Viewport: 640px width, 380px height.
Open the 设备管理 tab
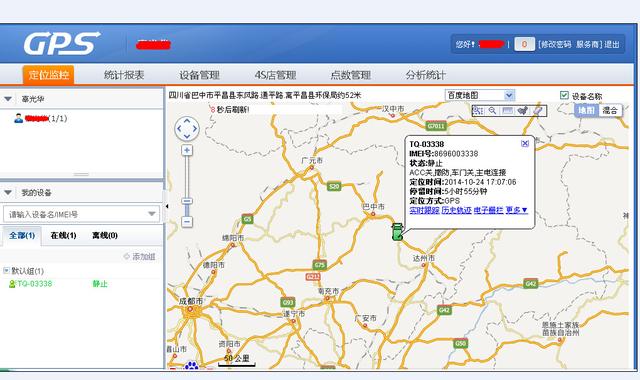[x=200, y=75]
